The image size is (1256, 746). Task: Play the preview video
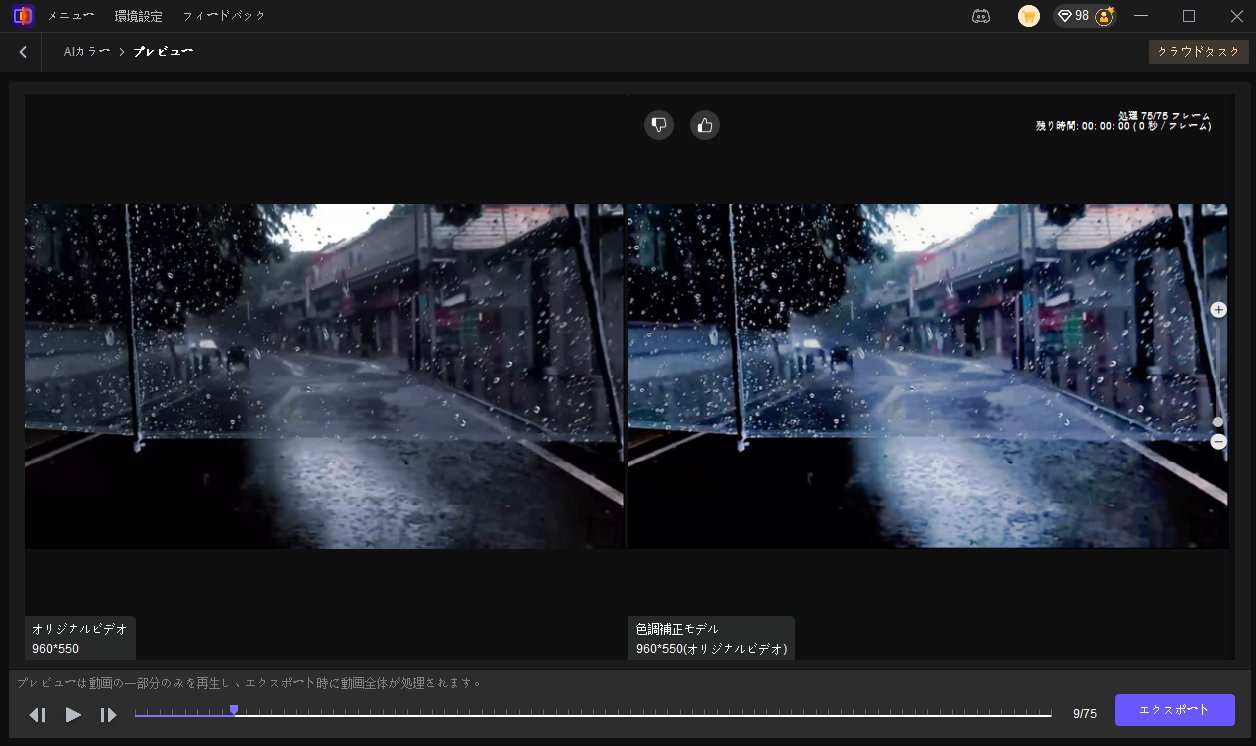point(73,714)
